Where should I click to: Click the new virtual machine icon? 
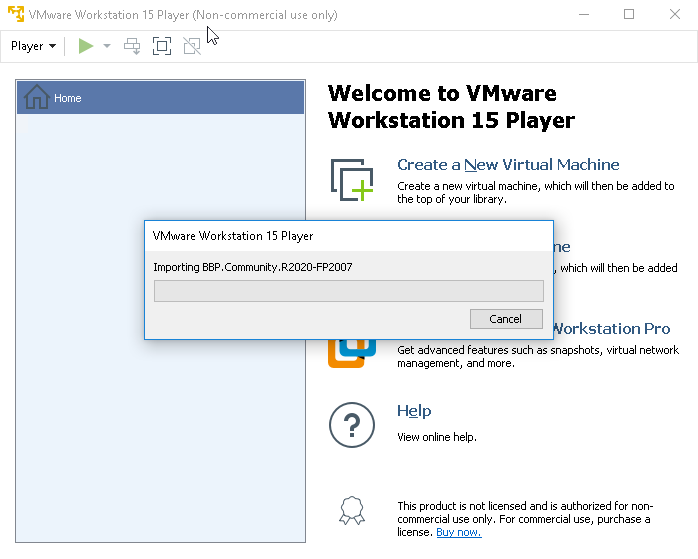coord(352,180)
